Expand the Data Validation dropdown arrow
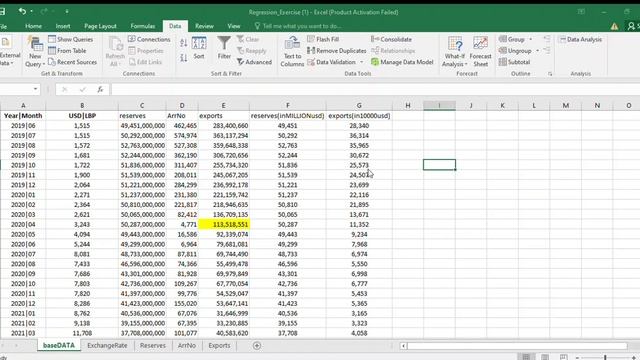This screenshot has width=640, height=360. click(362, 62)
